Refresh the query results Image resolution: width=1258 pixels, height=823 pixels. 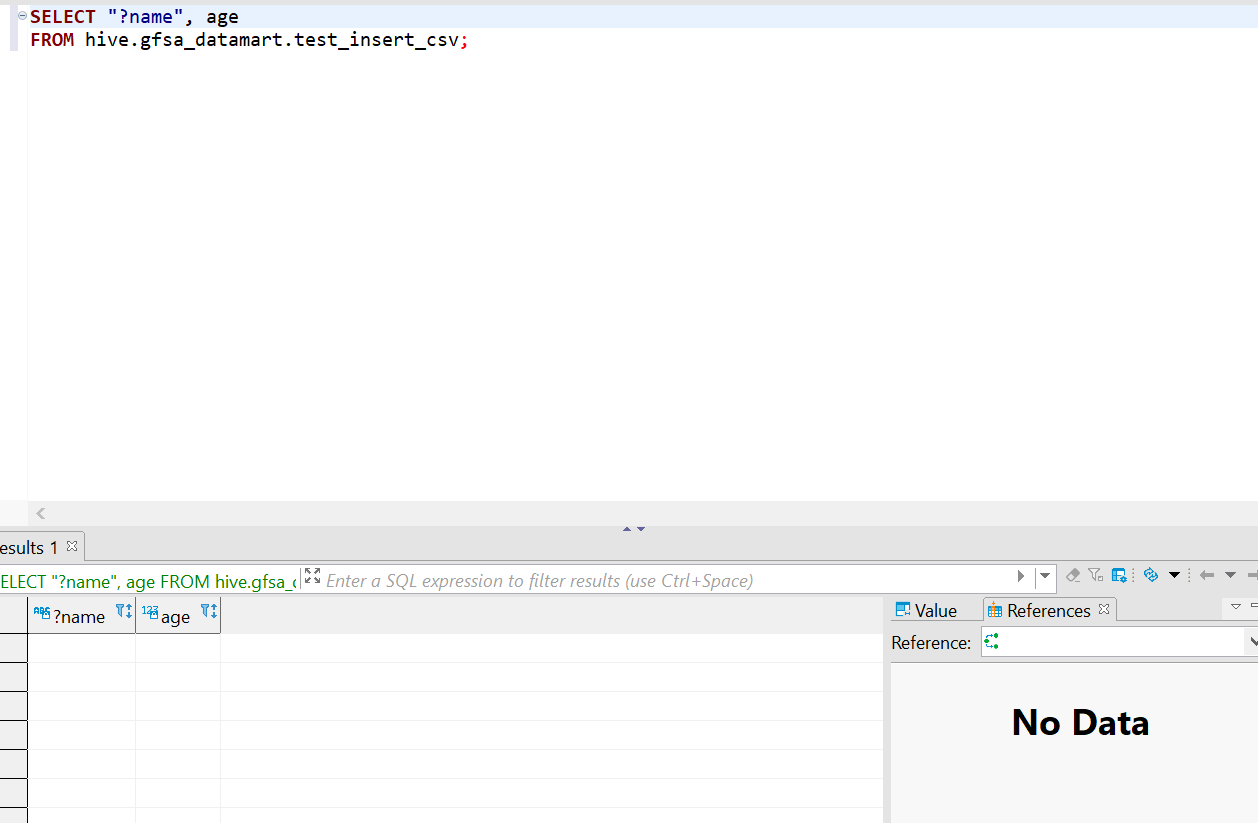coord(1150,575)
